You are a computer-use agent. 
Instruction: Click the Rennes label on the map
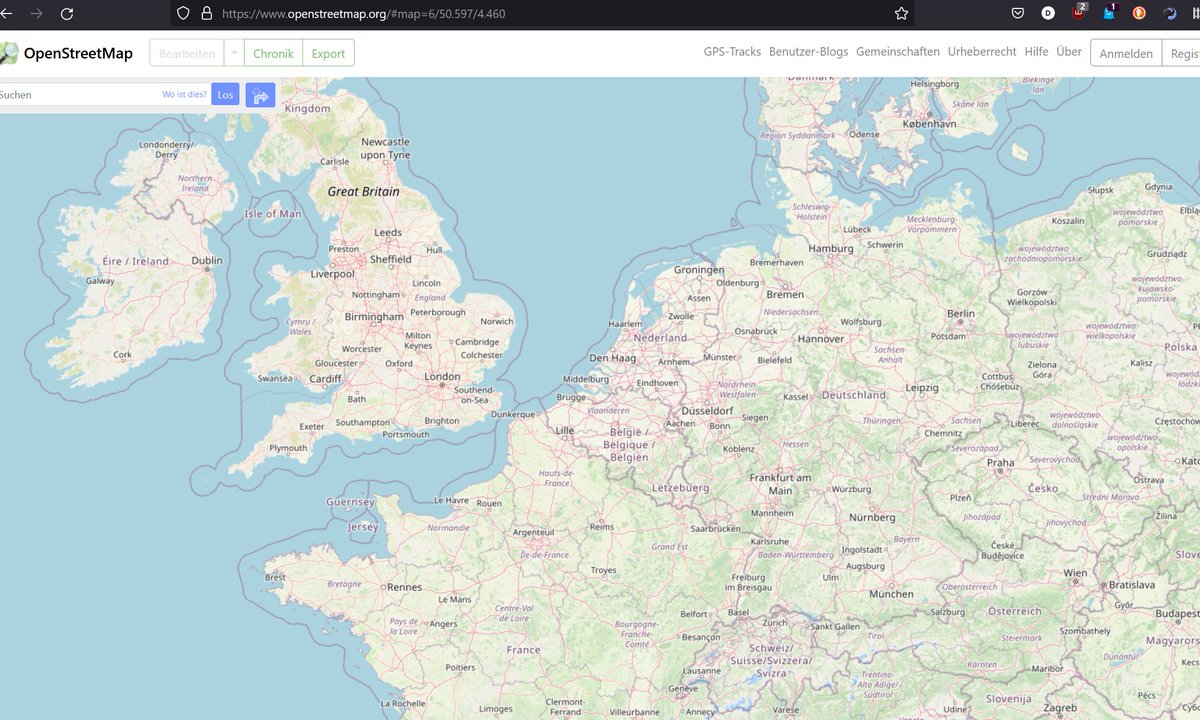tap(404, 587)
